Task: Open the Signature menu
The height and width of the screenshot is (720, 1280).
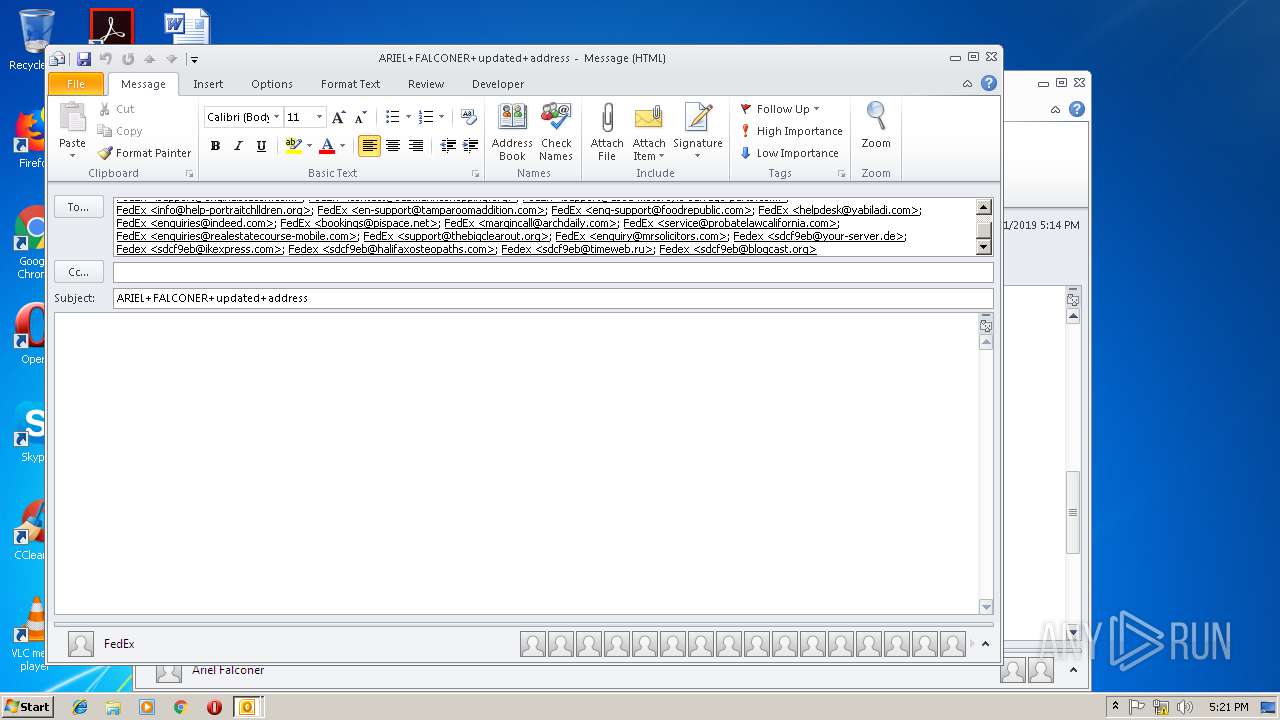Action: click(x=698, y=131)
